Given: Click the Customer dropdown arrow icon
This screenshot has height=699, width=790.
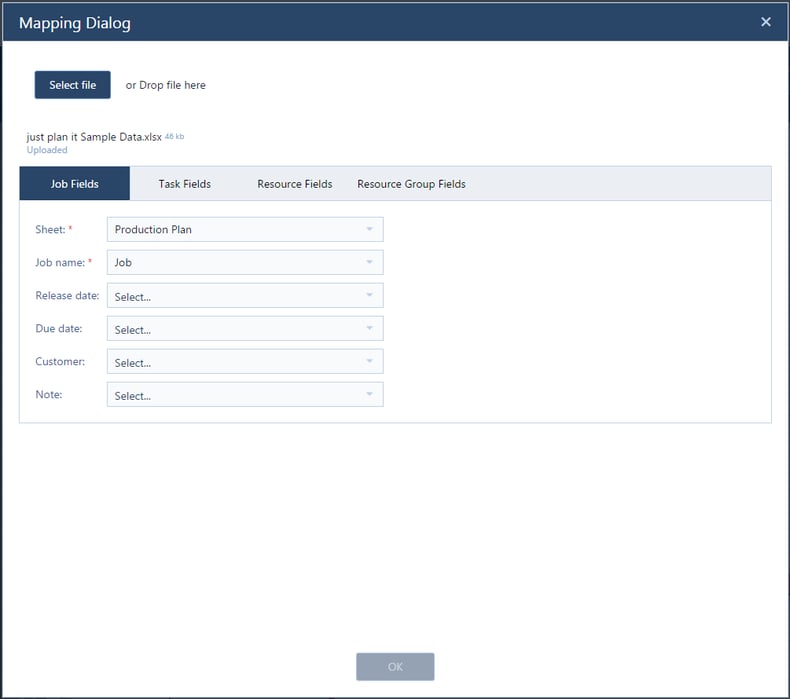Looking at the screenshot, I should [x=369, y=362].
